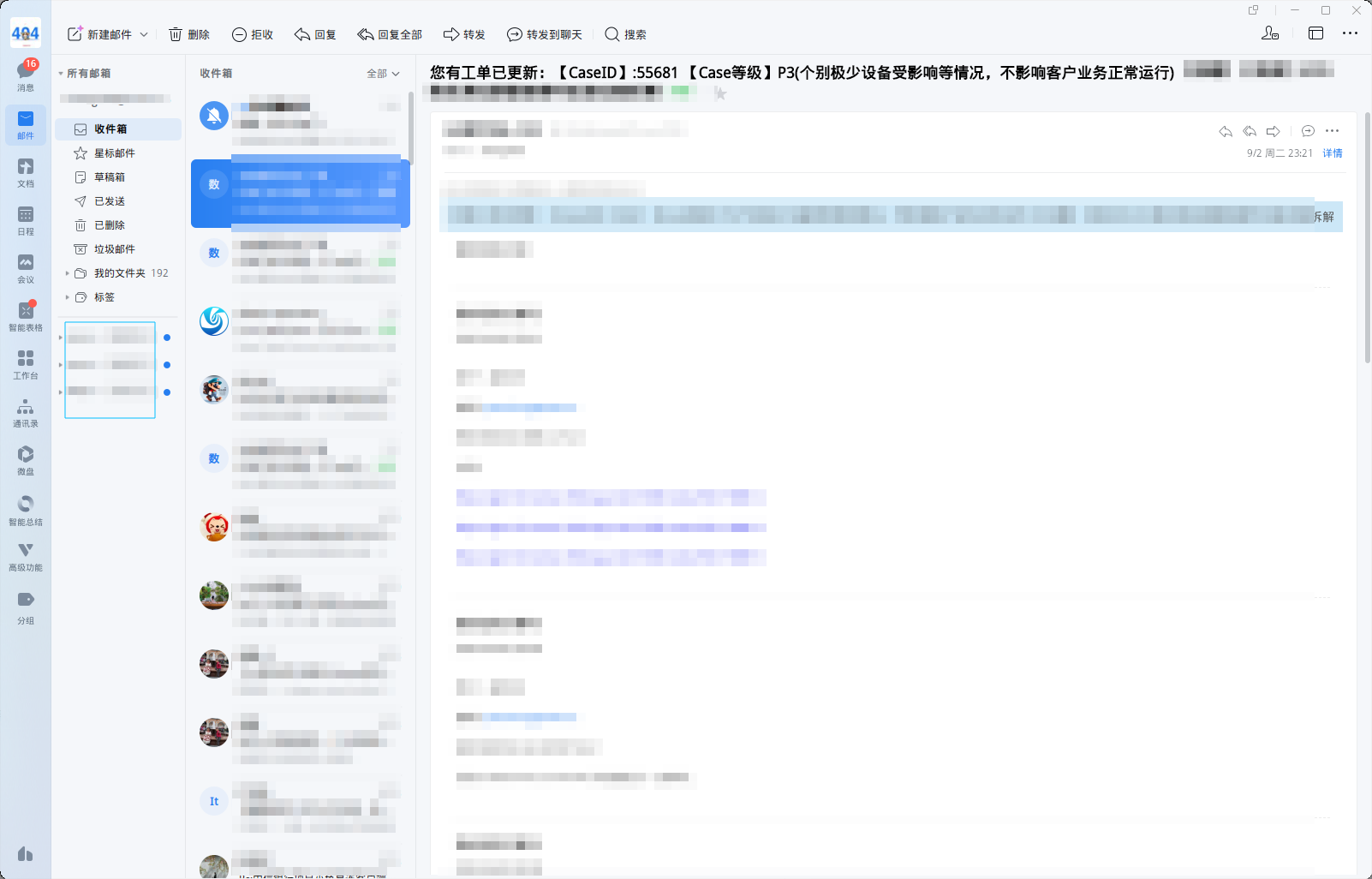Open the 微盘 drive sidebar icon

point(26,460)
